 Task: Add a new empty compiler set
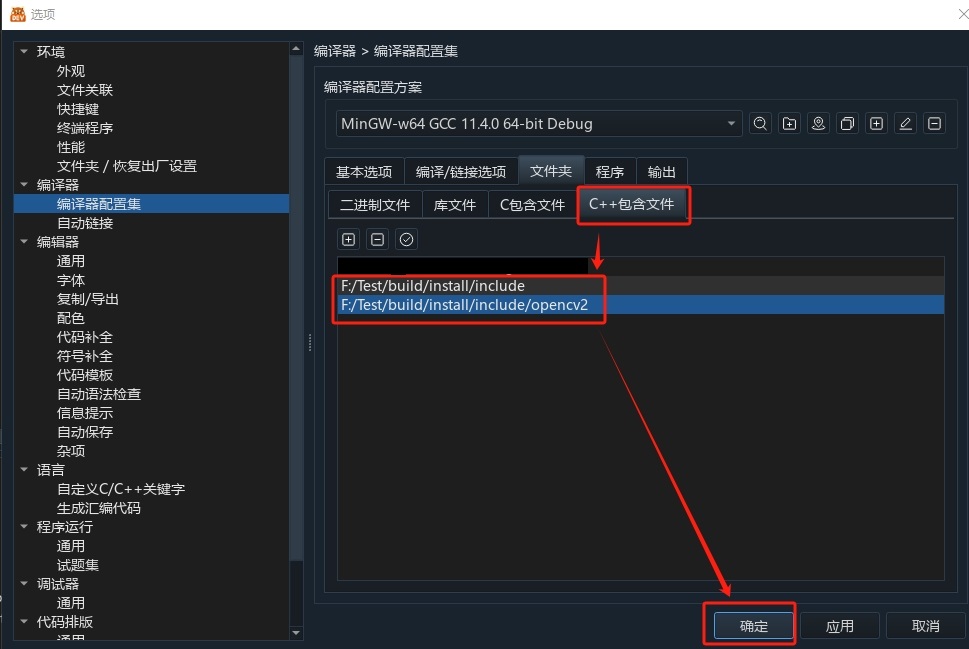[x=876, y=122]
